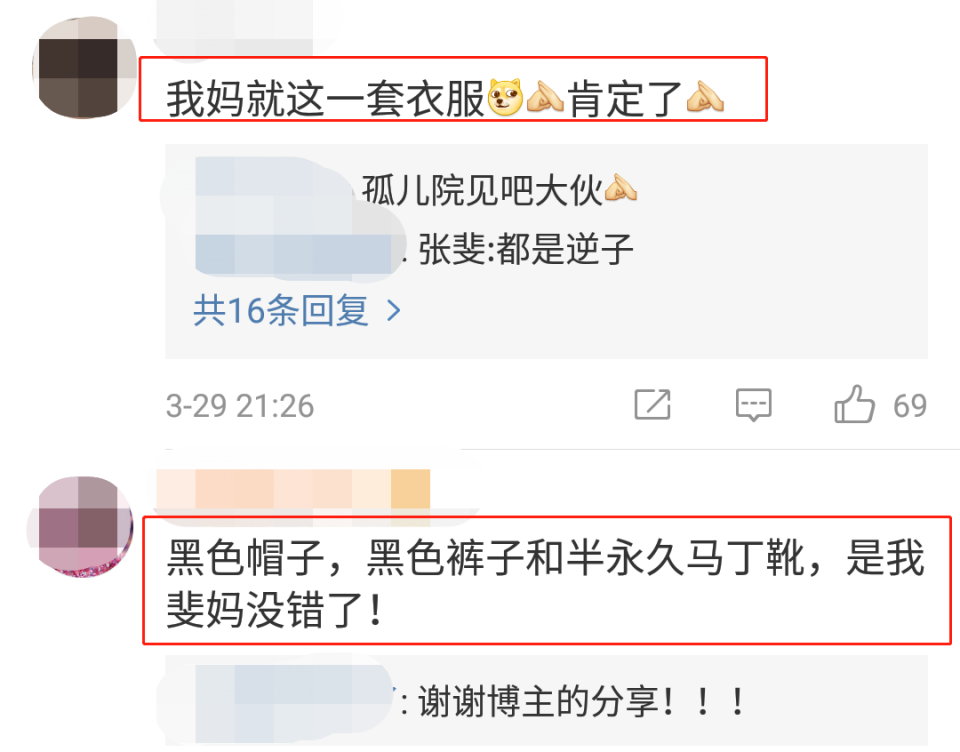Open the second commenter's orange blurred username
Image resolution: width=960 pixels, height=752 pixels.
click(x=293, y=489)
